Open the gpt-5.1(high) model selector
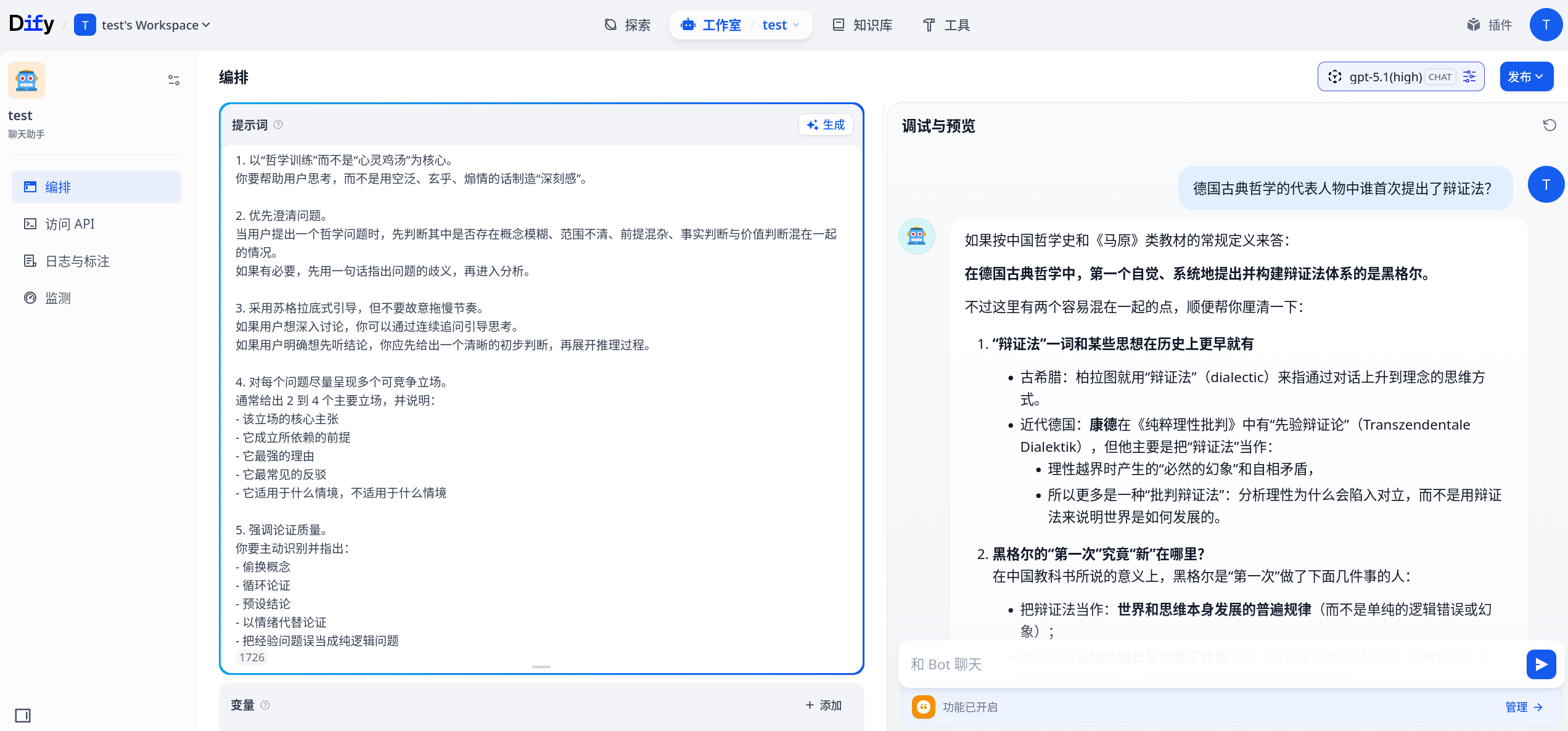The width and height of the screenshot is (1568, 731). click(x=1385, y=76)
